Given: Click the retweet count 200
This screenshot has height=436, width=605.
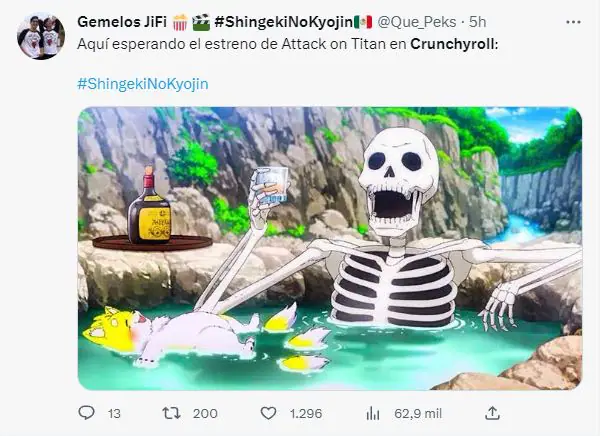Looking at the screenshot, I should 205,413.
